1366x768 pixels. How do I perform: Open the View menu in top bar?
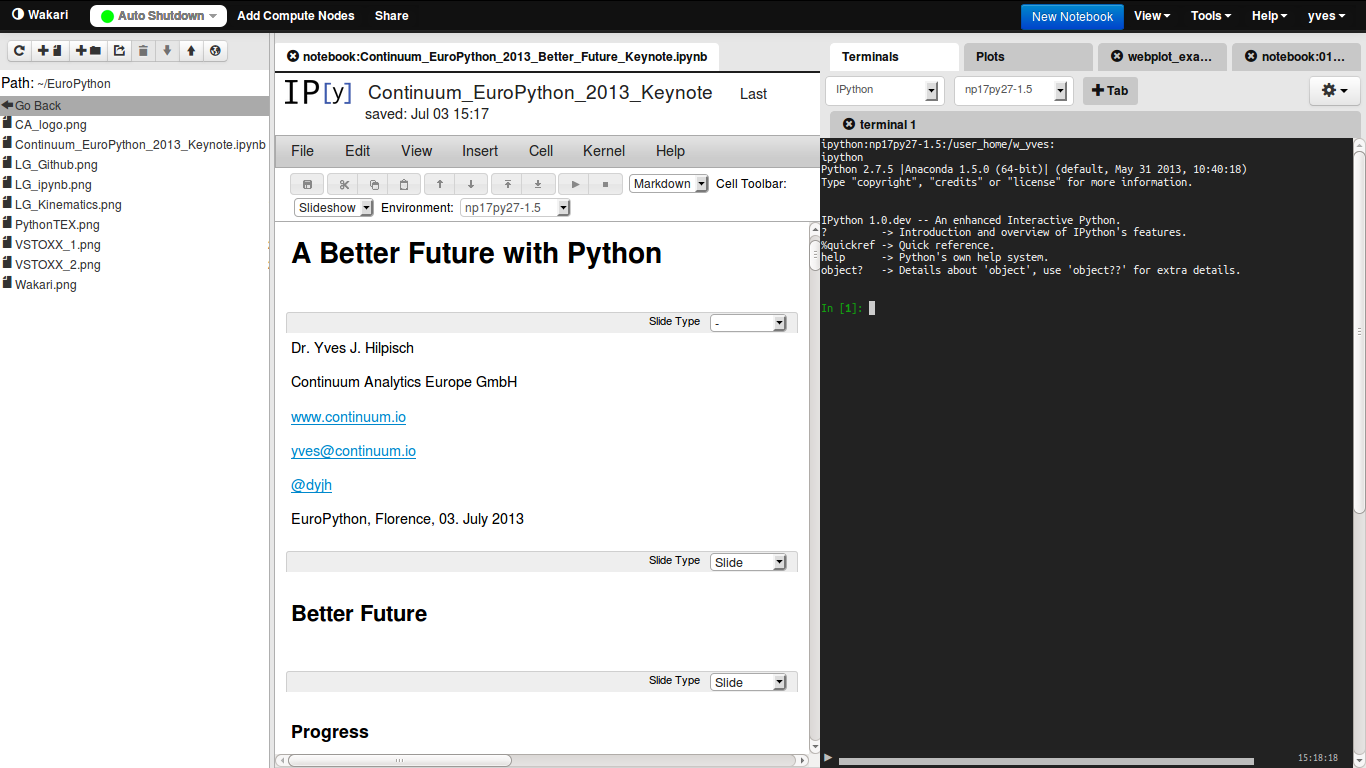(x=1152, y=16)
